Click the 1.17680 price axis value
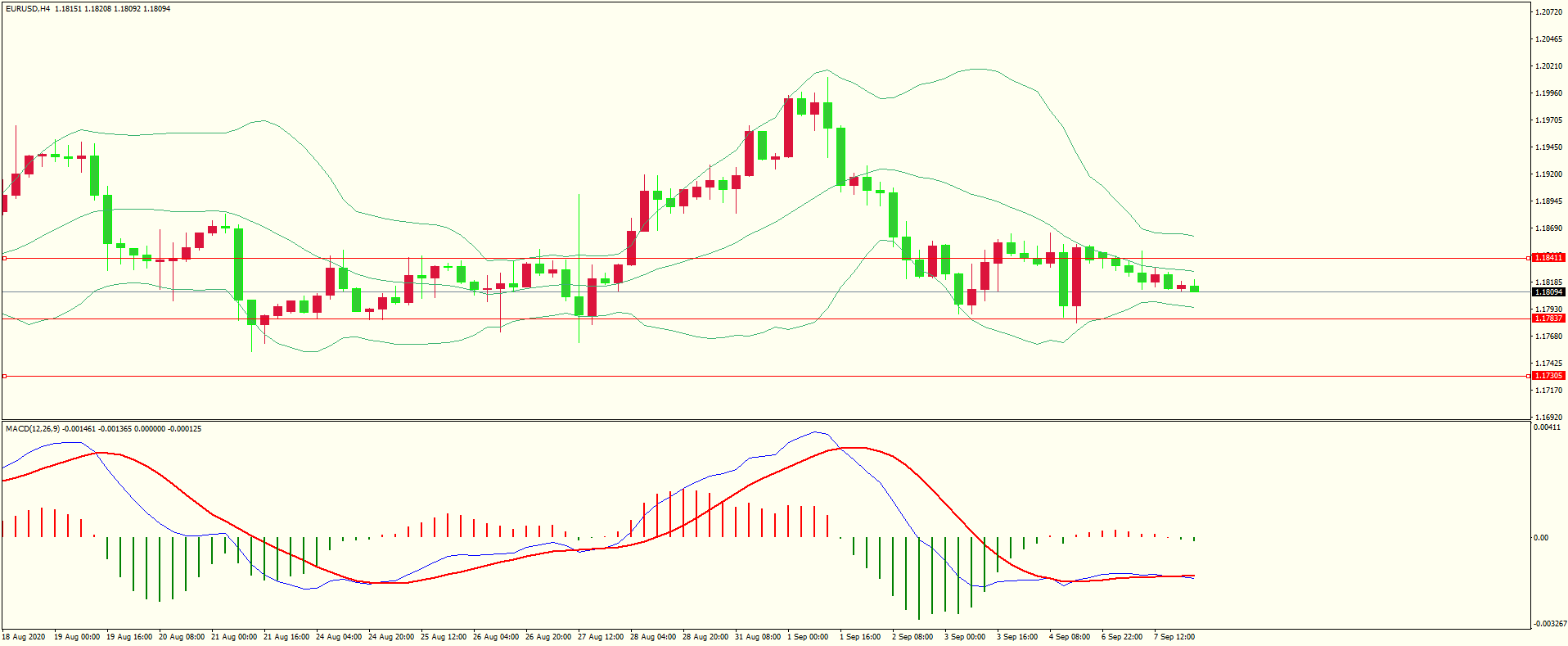This screenshot has height=646, width=1568. click(1549, 337)
